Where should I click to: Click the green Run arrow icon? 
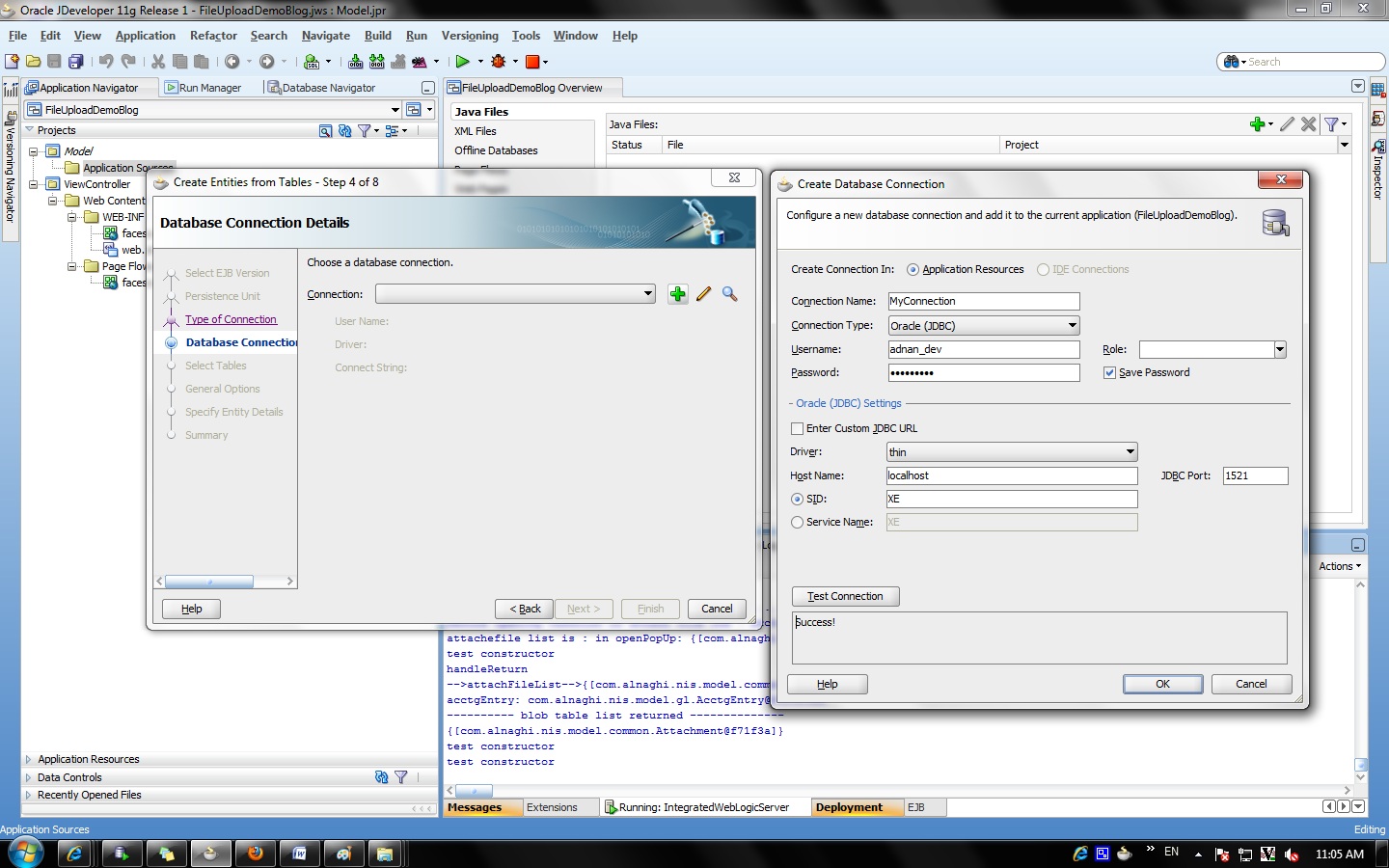[462, 61]
